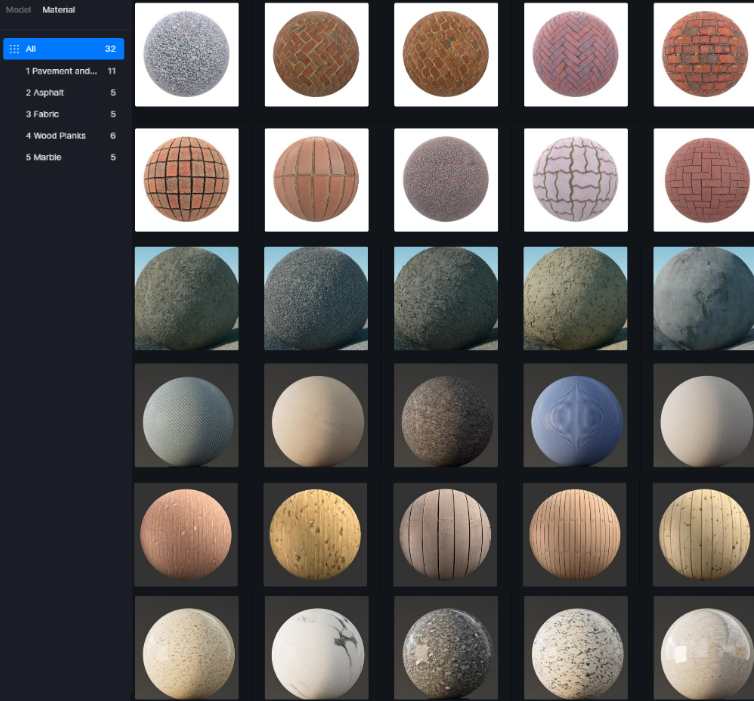The width and height of the screenshot is (754, 701).
Task: Select the pink-blue herringbone brick sphere
Action: (576, 55)
